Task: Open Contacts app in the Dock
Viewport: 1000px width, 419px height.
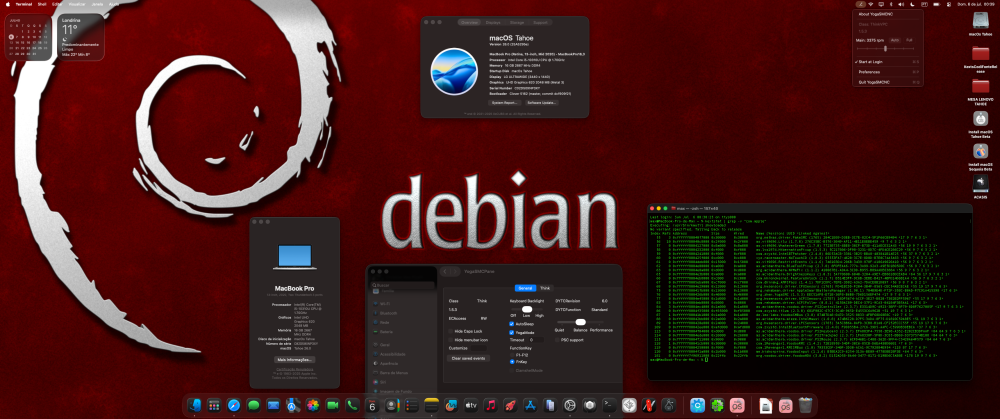Action: [392, 405]
